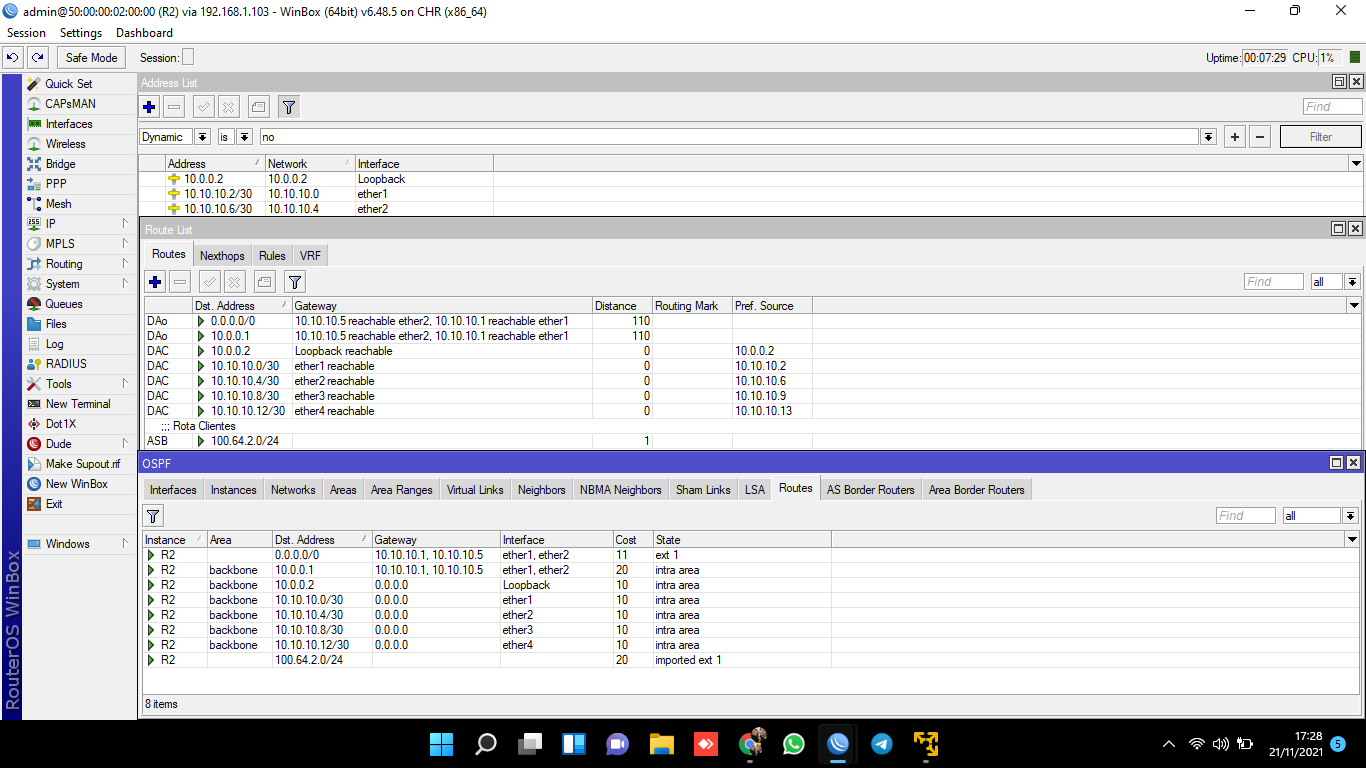This screenshot has height=768, width=1366.
Task: Switch to the Rules tab in Route List
Action: pyautogui.click(x=272, y=256)
